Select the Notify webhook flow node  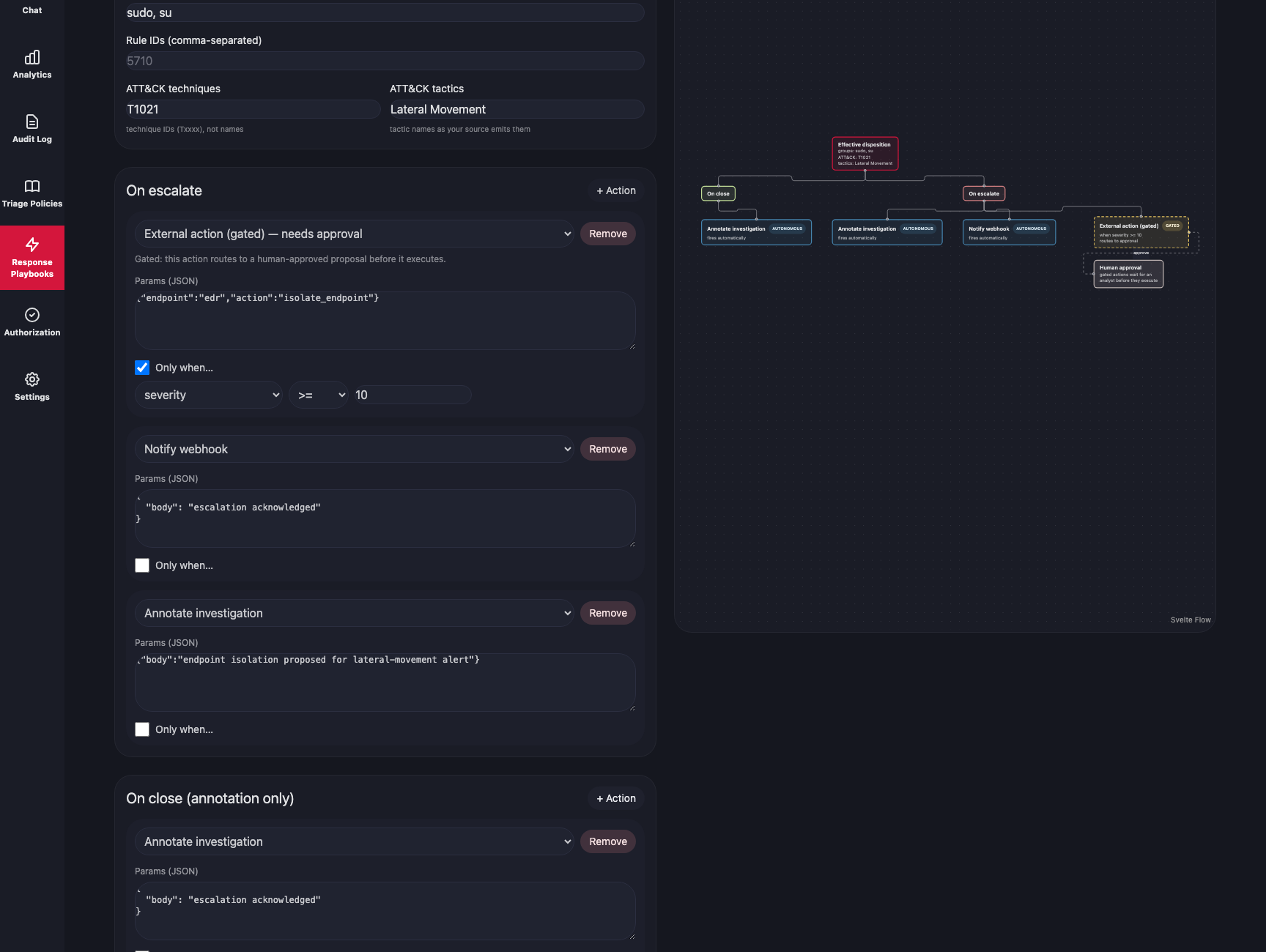[x=1009, y=232]
